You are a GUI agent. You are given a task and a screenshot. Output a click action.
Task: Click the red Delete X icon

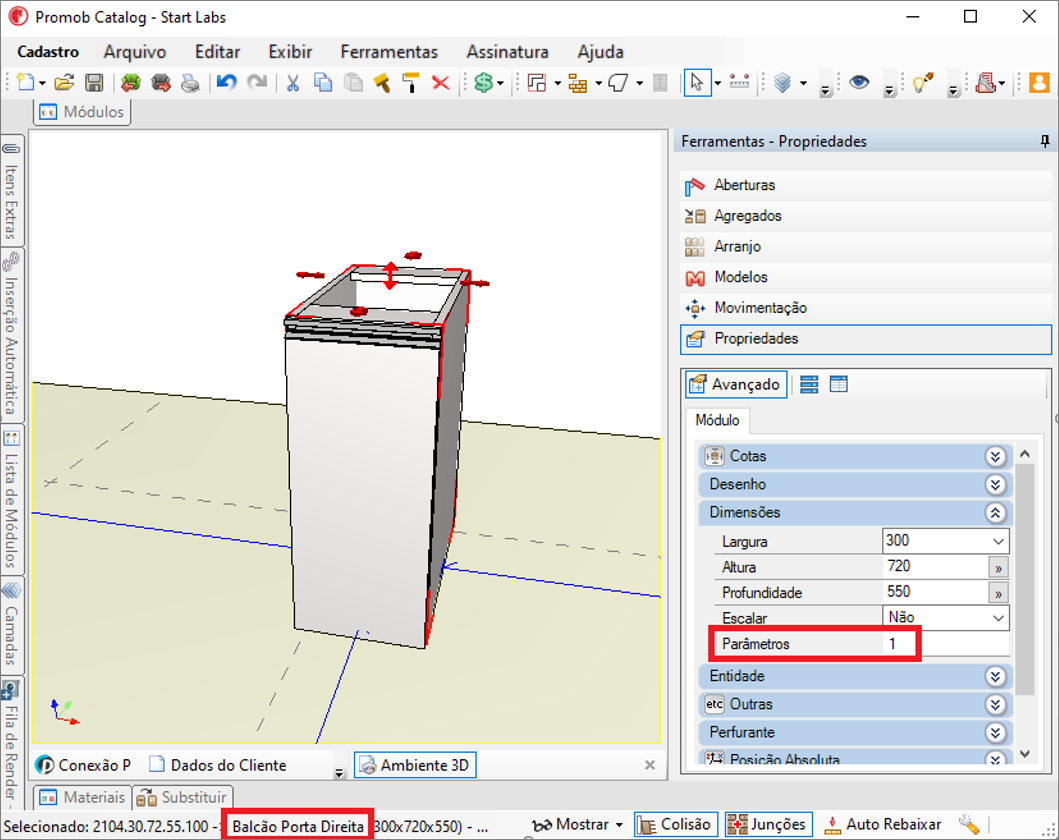(x=441, y=83)
